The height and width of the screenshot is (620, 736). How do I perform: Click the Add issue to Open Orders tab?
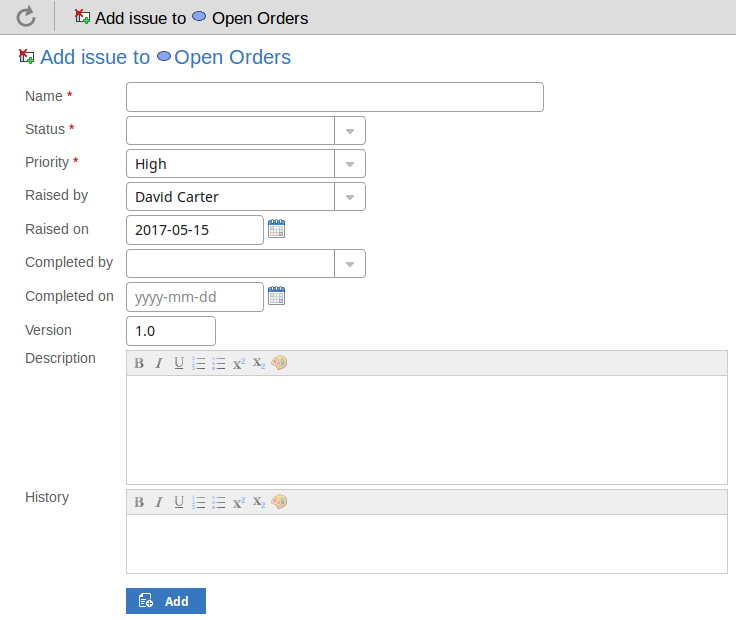192,18
